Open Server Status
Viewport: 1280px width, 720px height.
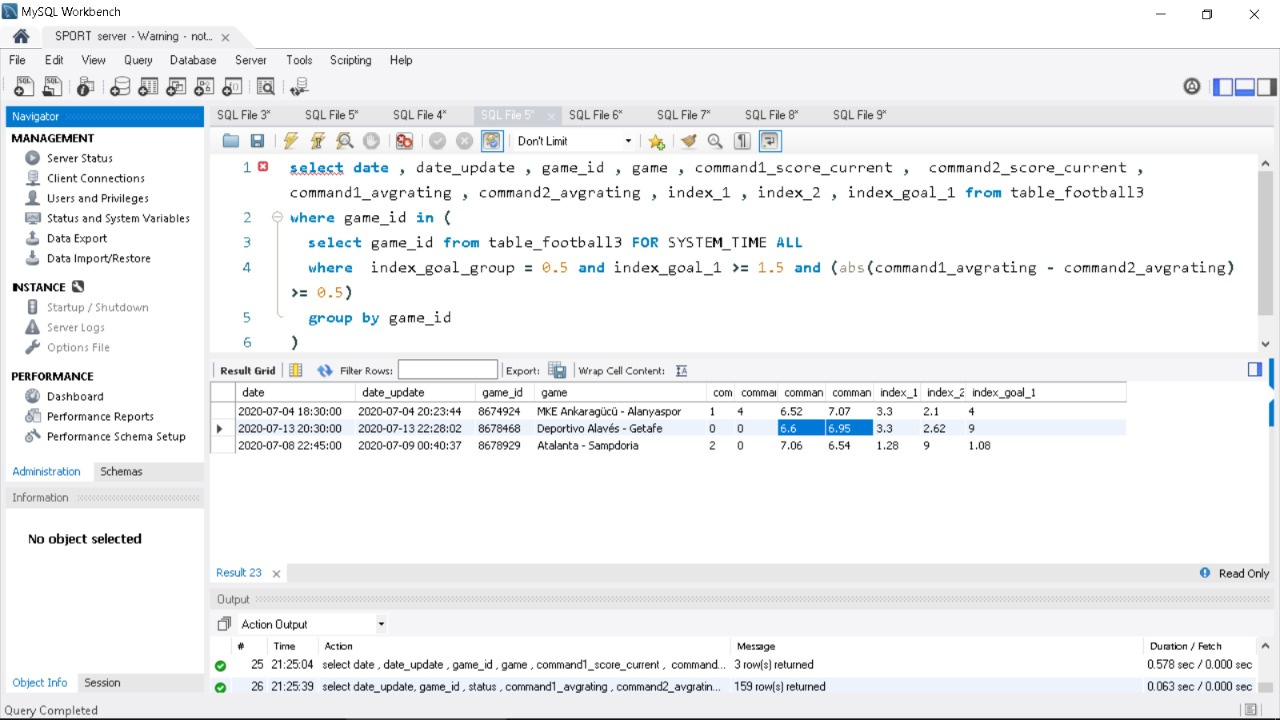[x=80, y=158]
